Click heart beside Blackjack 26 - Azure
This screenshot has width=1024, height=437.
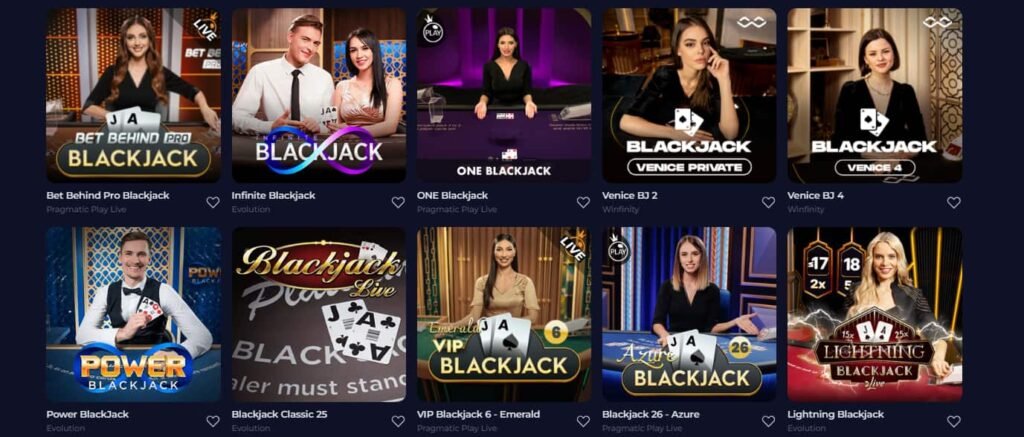coord(769,421)
